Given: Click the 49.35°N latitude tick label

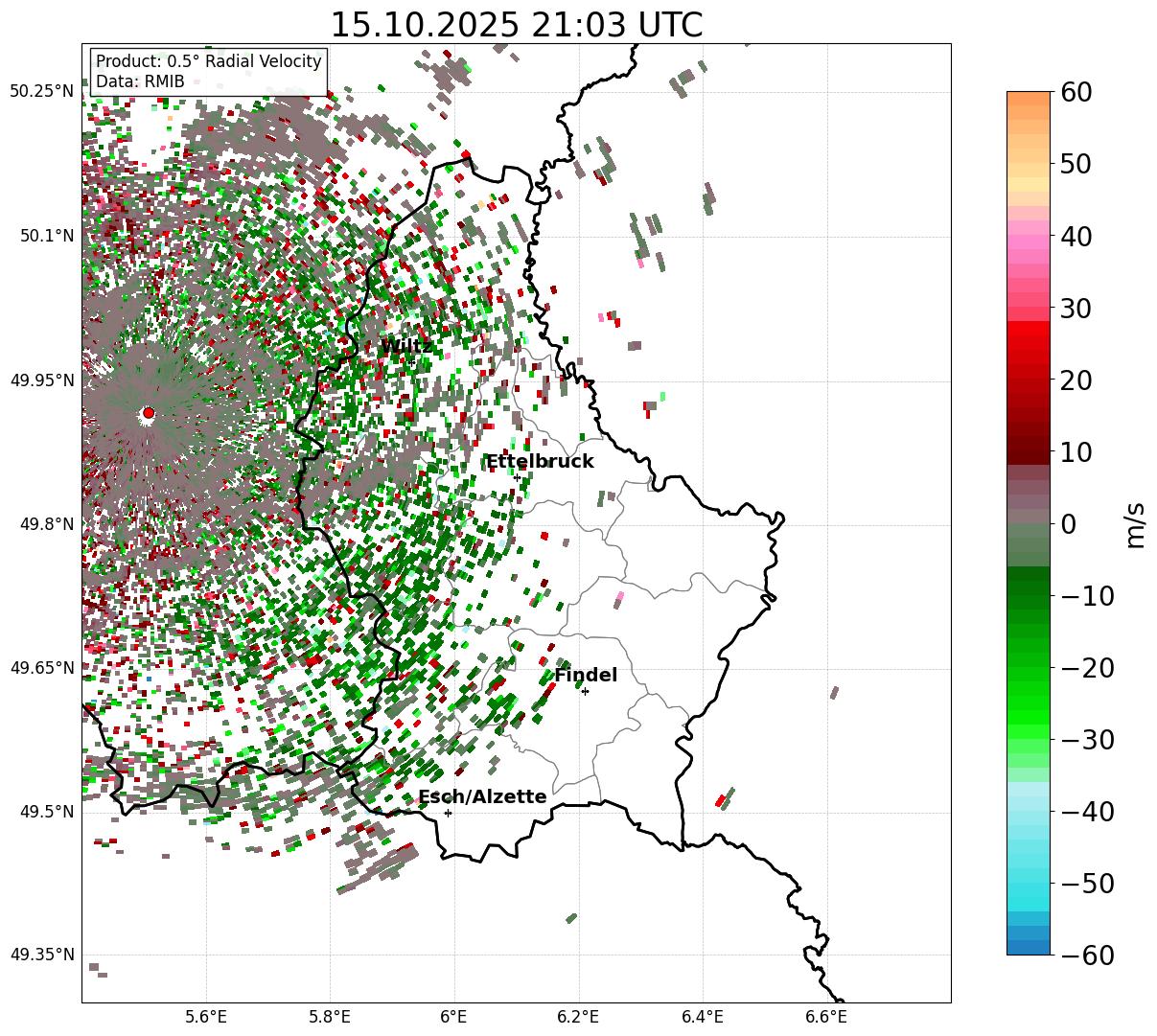Looking at the screenshot, I should click(42, 955).
